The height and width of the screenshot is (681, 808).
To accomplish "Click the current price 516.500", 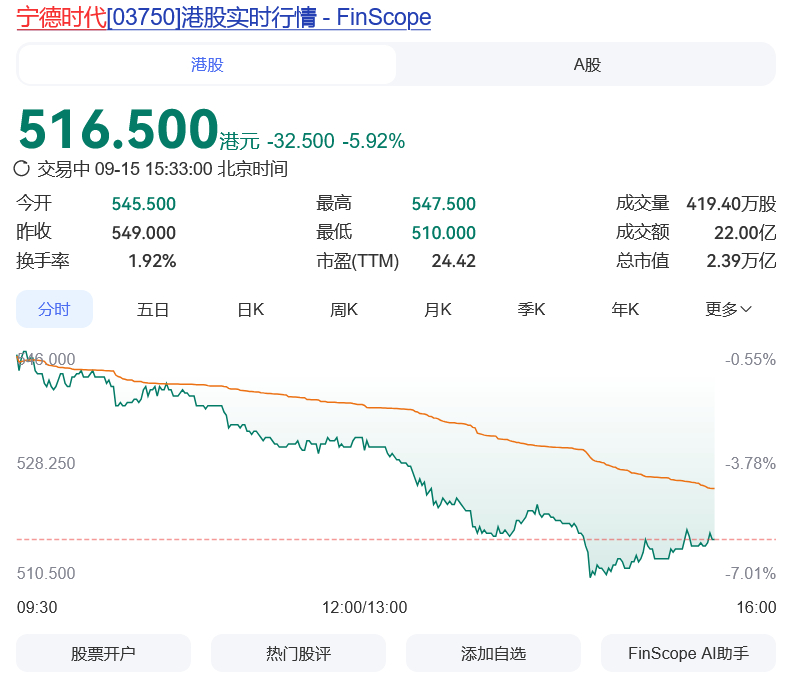I will point(119,129).
